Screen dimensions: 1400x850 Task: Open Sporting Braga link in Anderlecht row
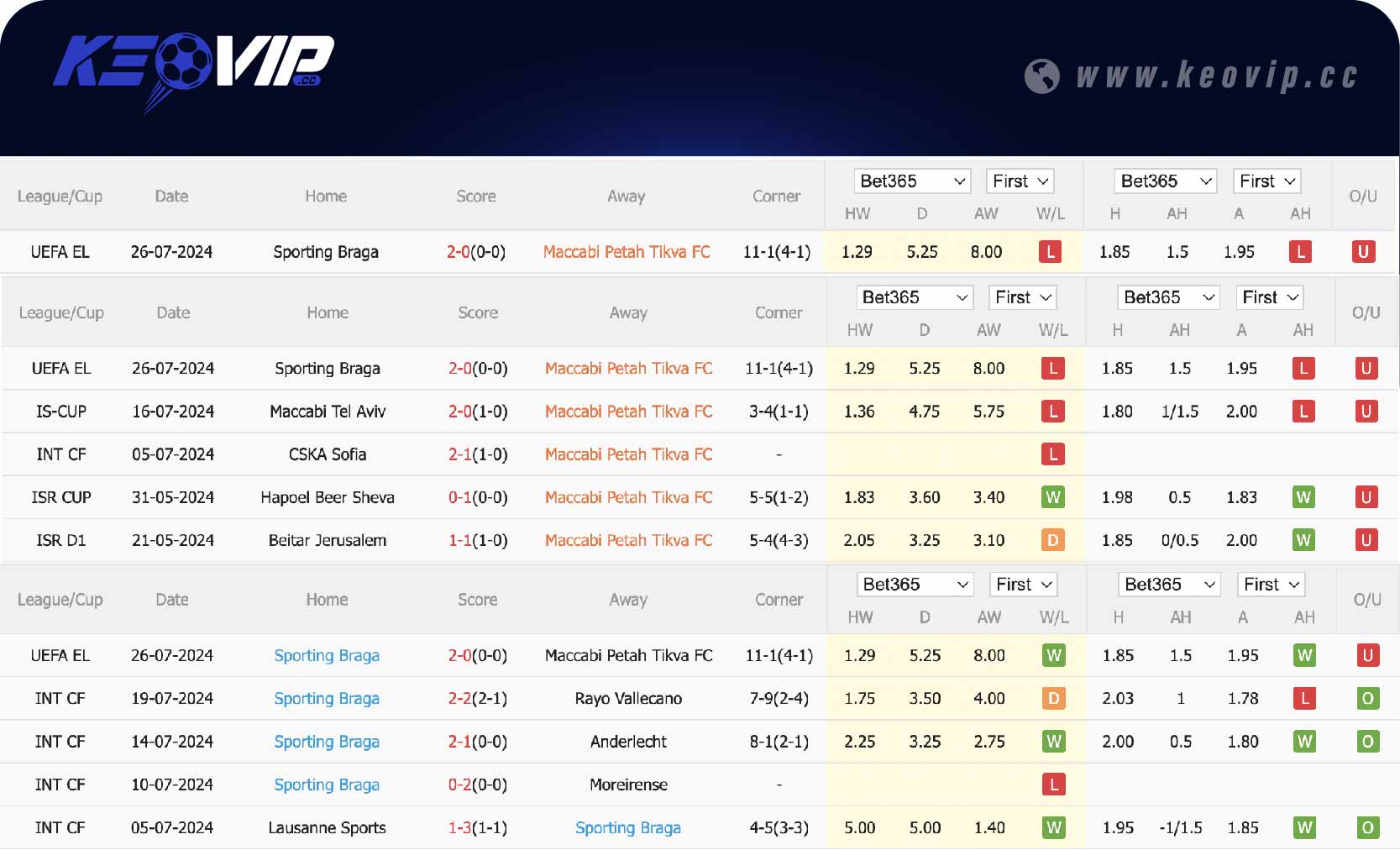[x=327, y=742]
